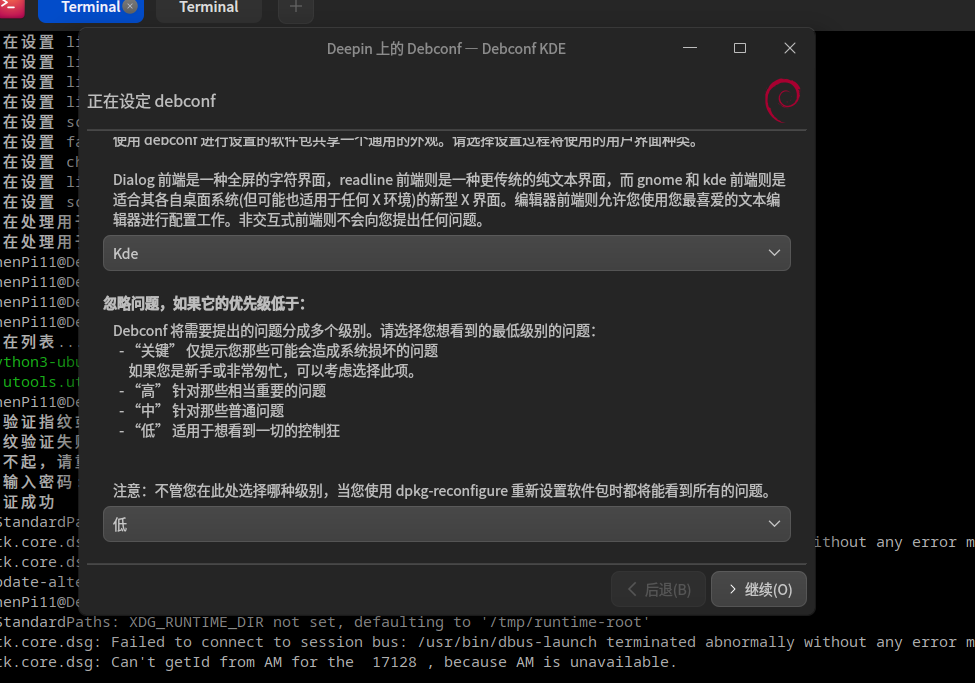Close the first Terminal tab
This screenshot has height=683, width=975.
(x=130, y=7)
